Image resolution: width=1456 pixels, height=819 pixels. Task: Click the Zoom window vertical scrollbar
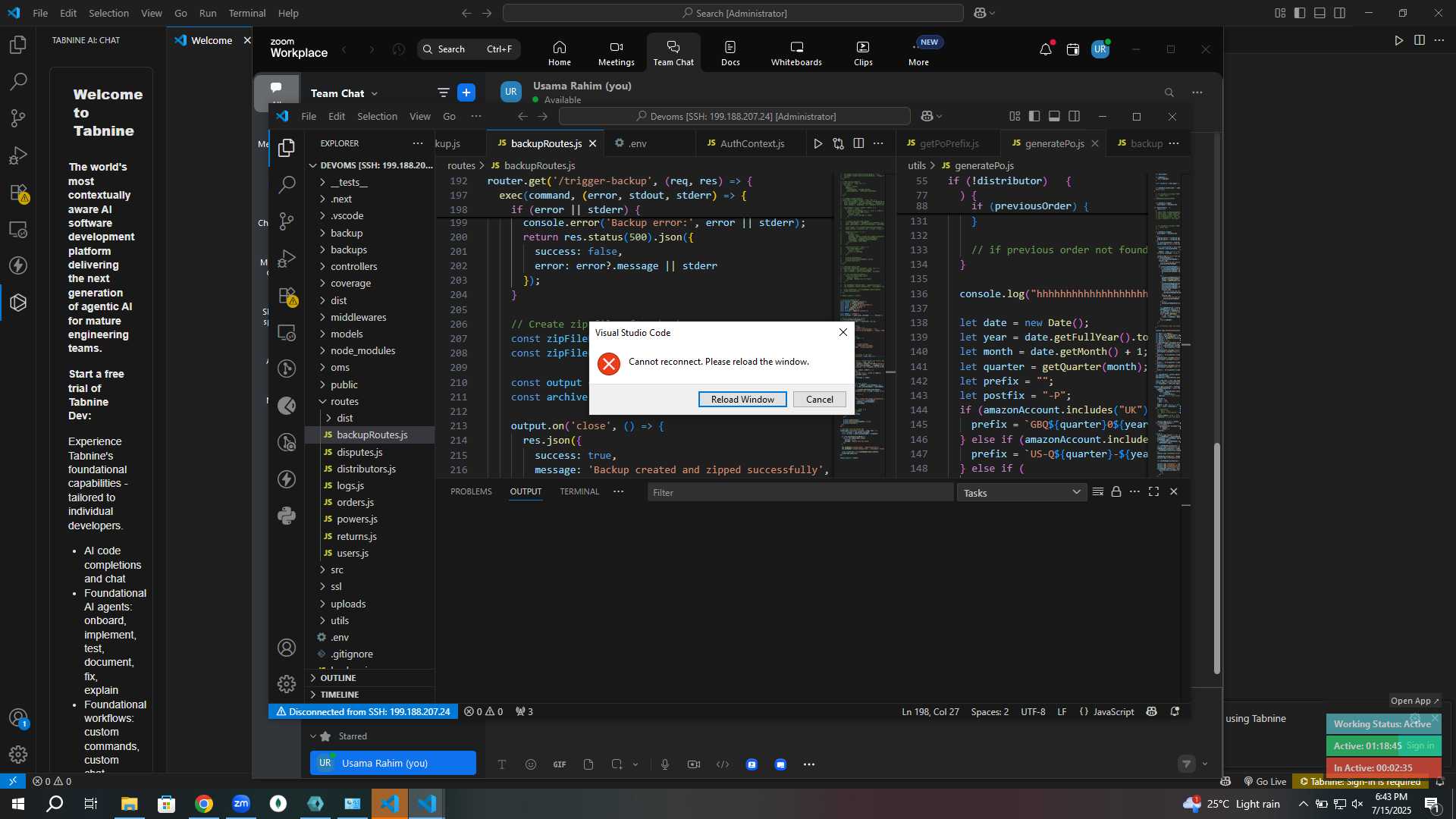pyautogui.click(x=1217, y=558)
